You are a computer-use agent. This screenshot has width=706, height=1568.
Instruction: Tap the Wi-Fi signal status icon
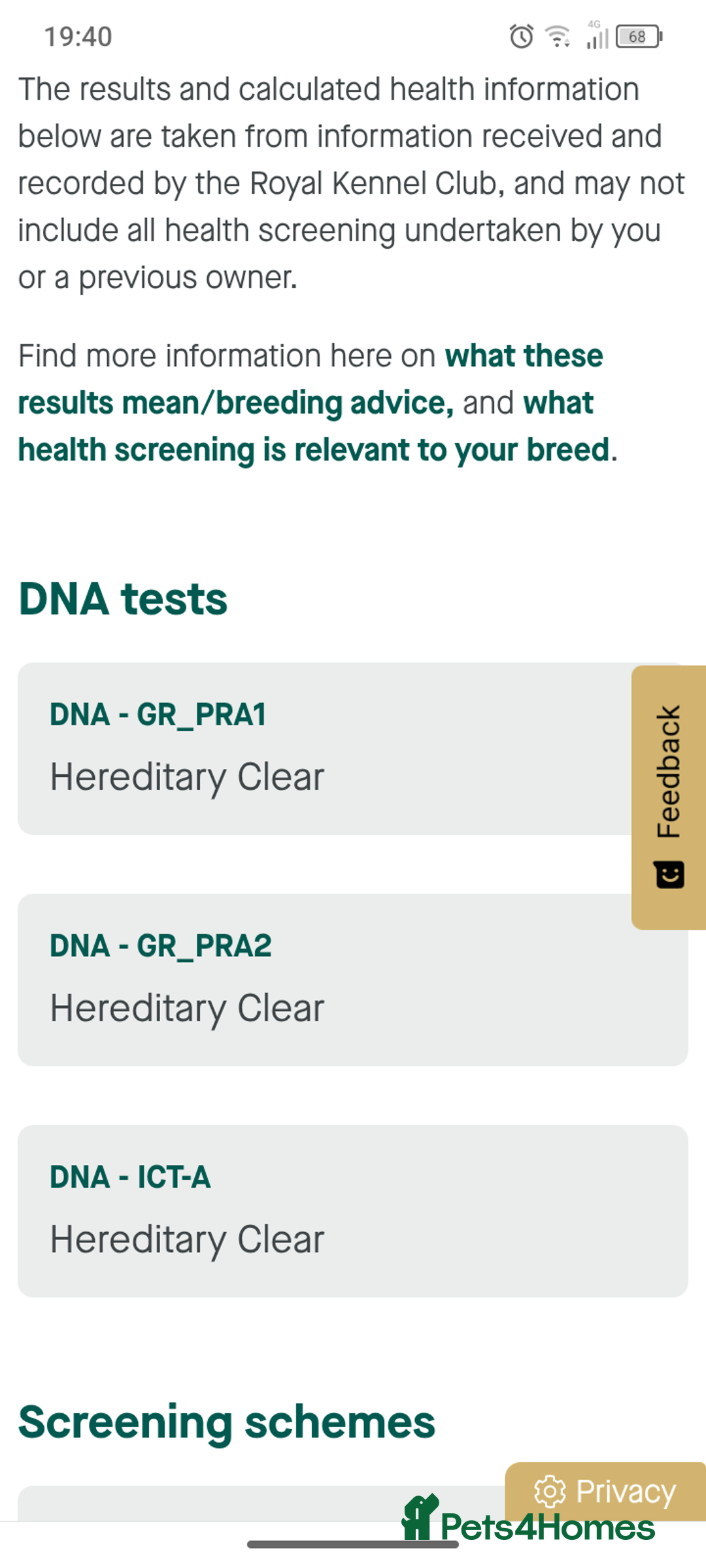tap(558, 37)
